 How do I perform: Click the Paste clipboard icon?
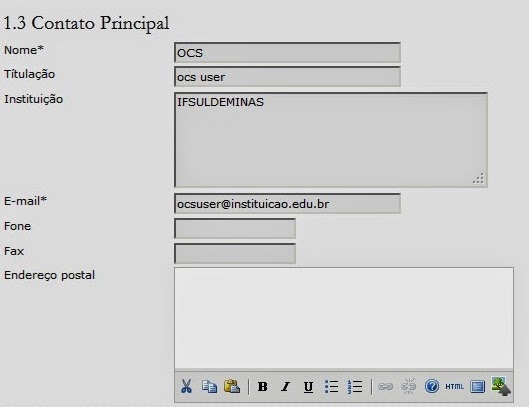(x=232, y=386)
